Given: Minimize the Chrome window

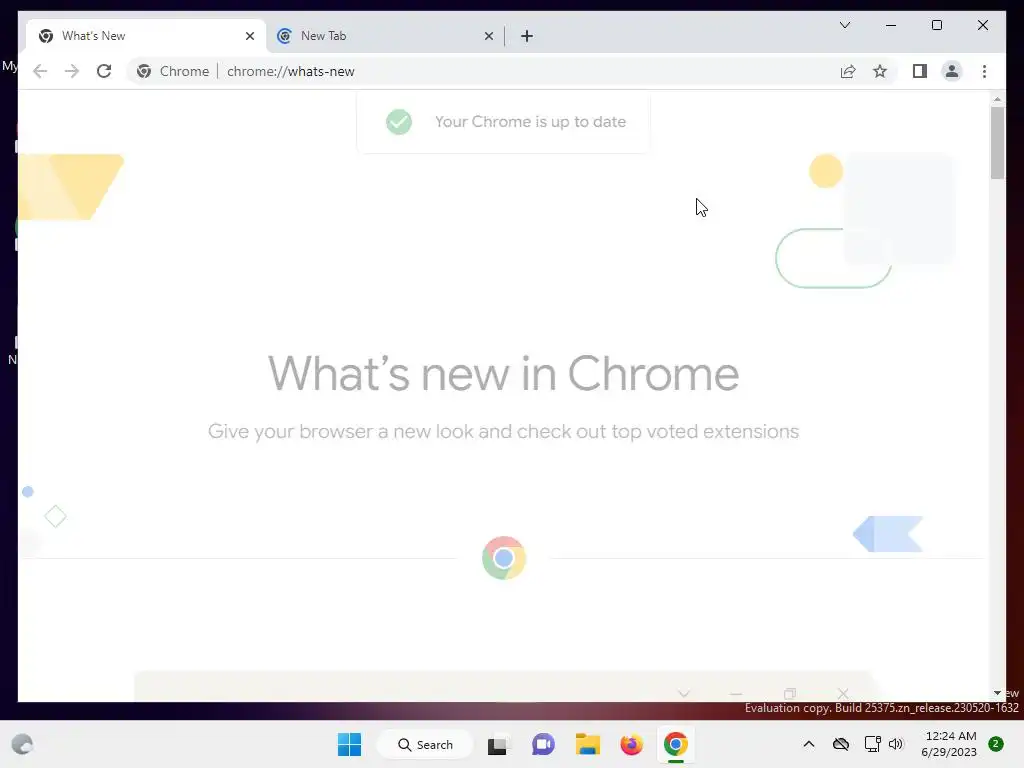Looking at the screenshot, I should coord(891,25).
